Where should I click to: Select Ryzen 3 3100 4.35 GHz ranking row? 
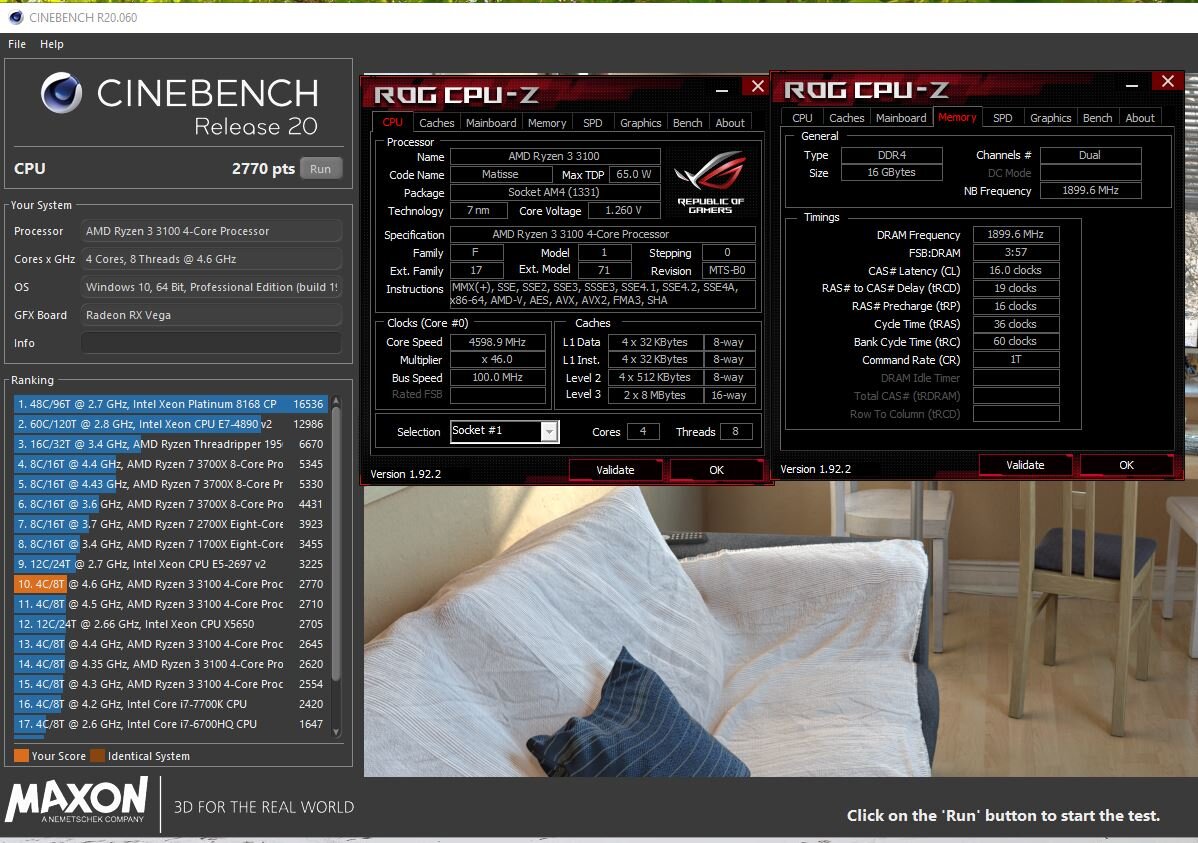point(170,664)
